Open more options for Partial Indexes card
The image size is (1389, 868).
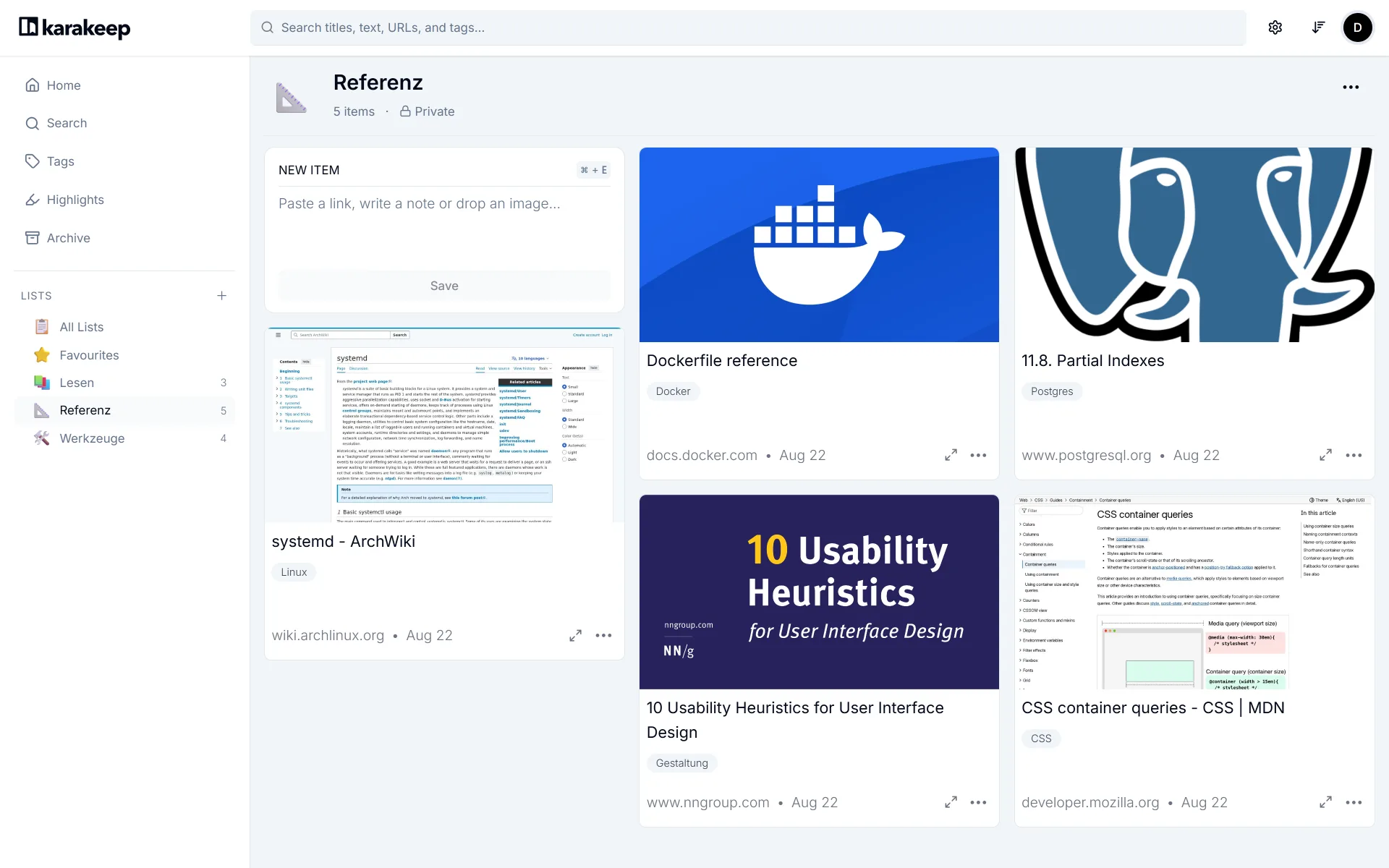(x=1354, y=455)
